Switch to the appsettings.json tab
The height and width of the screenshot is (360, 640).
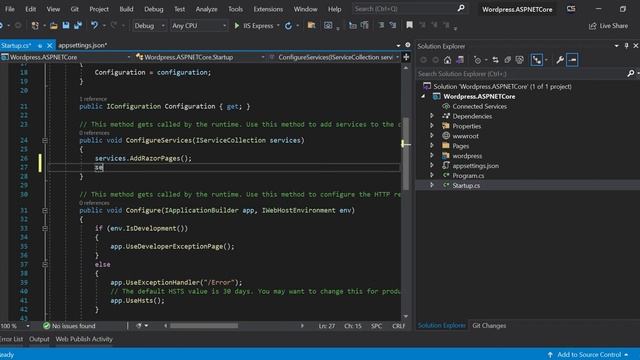(x=82, y=45)
